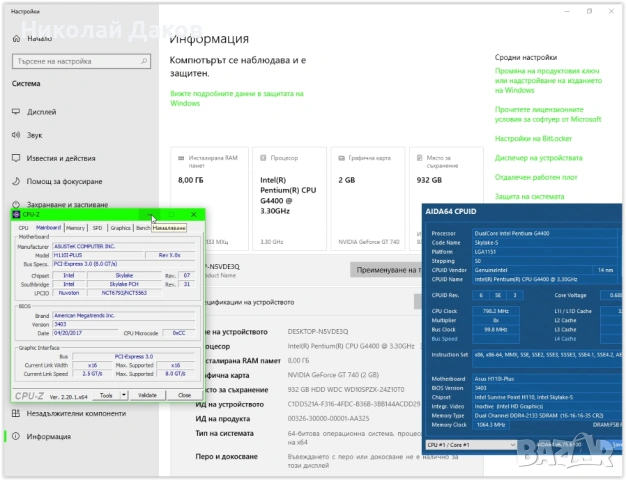This screenshot has height=480, width=626.
Task: Click the GenuineIntel vendor value in AIDA64
Action: pyautogui.click(x=532, y=270)
